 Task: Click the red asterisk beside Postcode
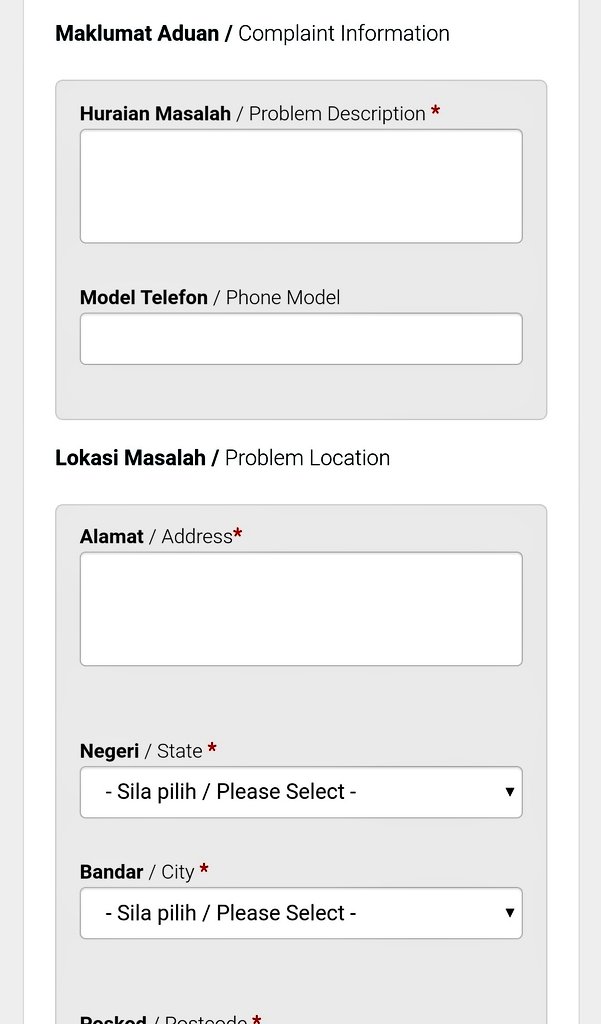point(257,1020)
